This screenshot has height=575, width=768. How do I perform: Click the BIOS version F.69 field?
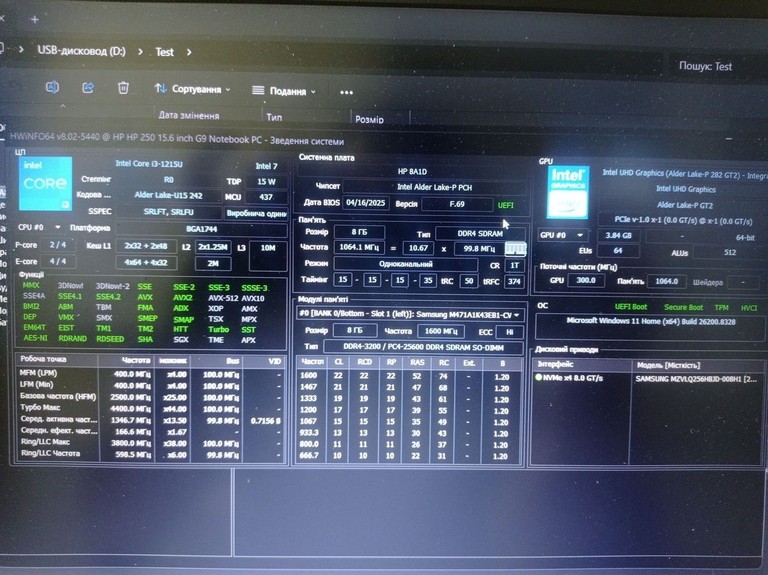coord(456,204)
